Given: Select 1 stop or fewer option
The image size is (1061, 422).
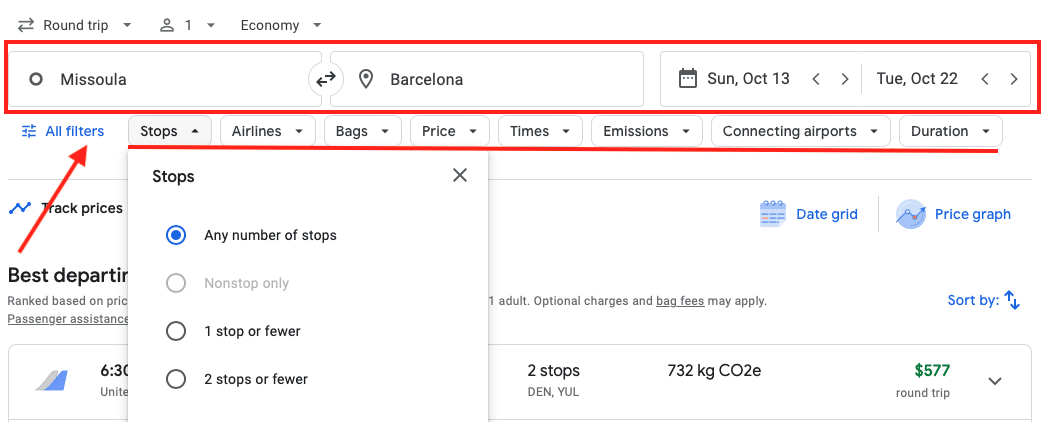Looking at the screenshot, I should (176, 331).
